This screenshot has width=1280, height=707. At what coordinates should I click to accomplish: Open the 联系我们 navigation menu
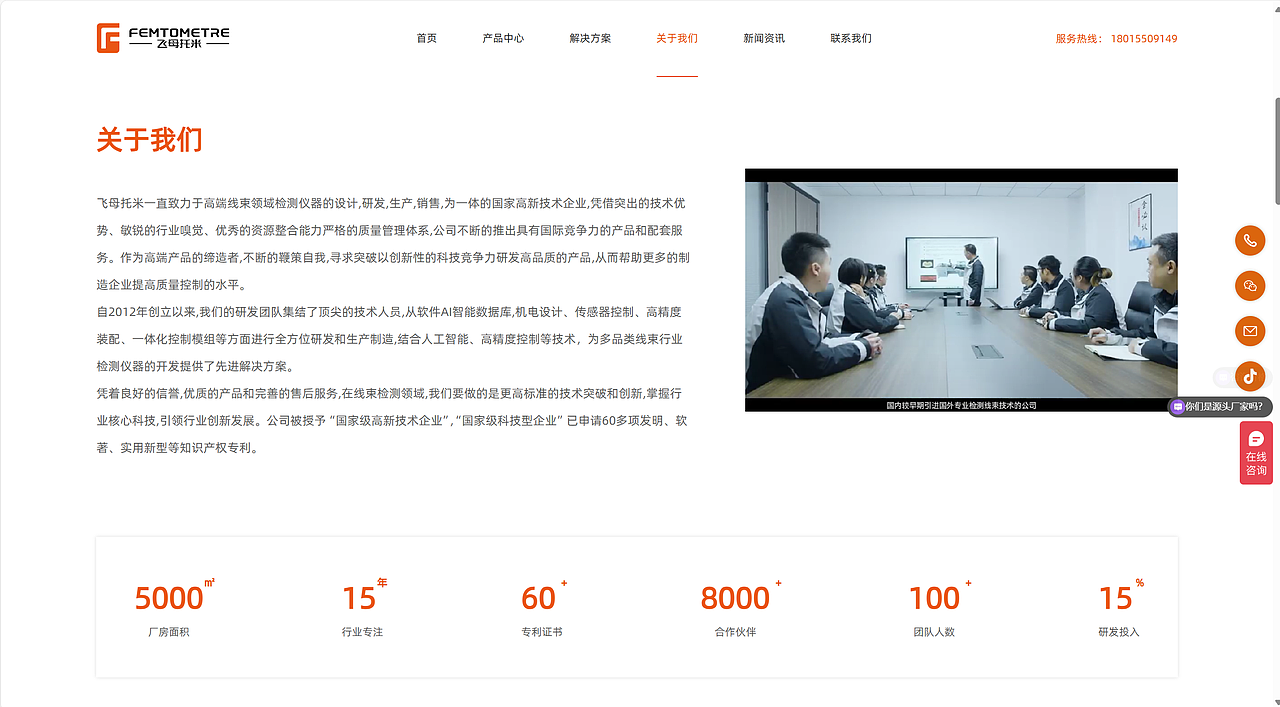click(x=850, y=38)
